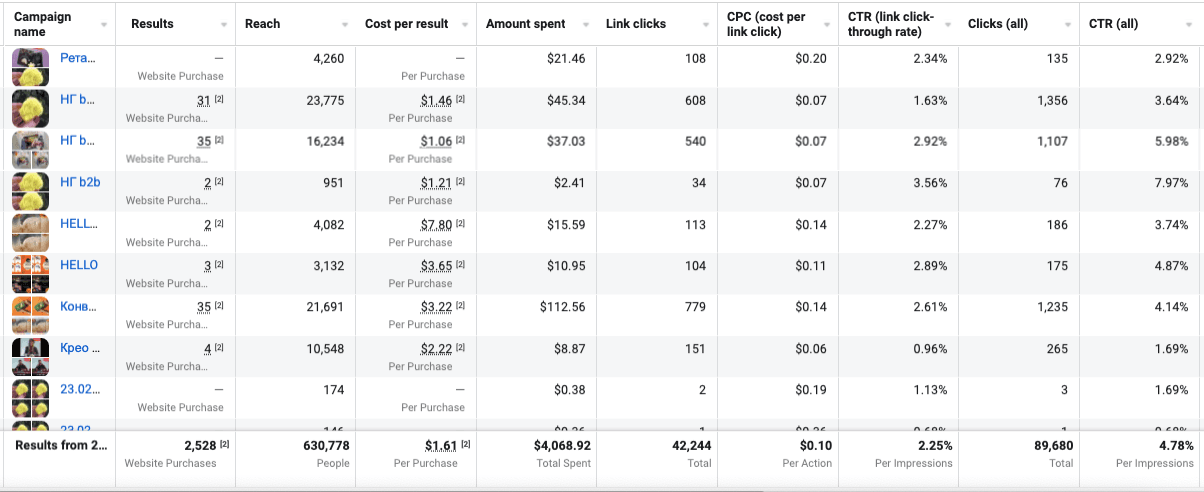The width and height of the screenshot is (1204, 492).
Task: Click the Amount spent column header
Action: 525,24
